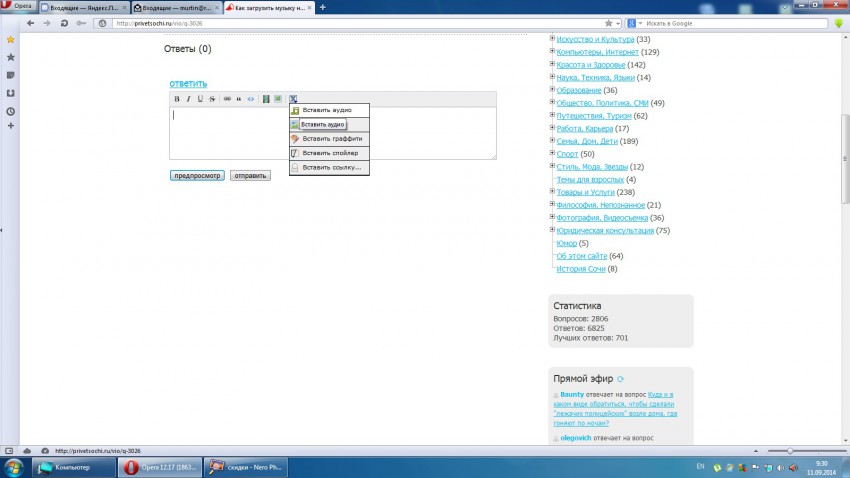Open the history clock icon in the sidebar

tap(10, 110)
